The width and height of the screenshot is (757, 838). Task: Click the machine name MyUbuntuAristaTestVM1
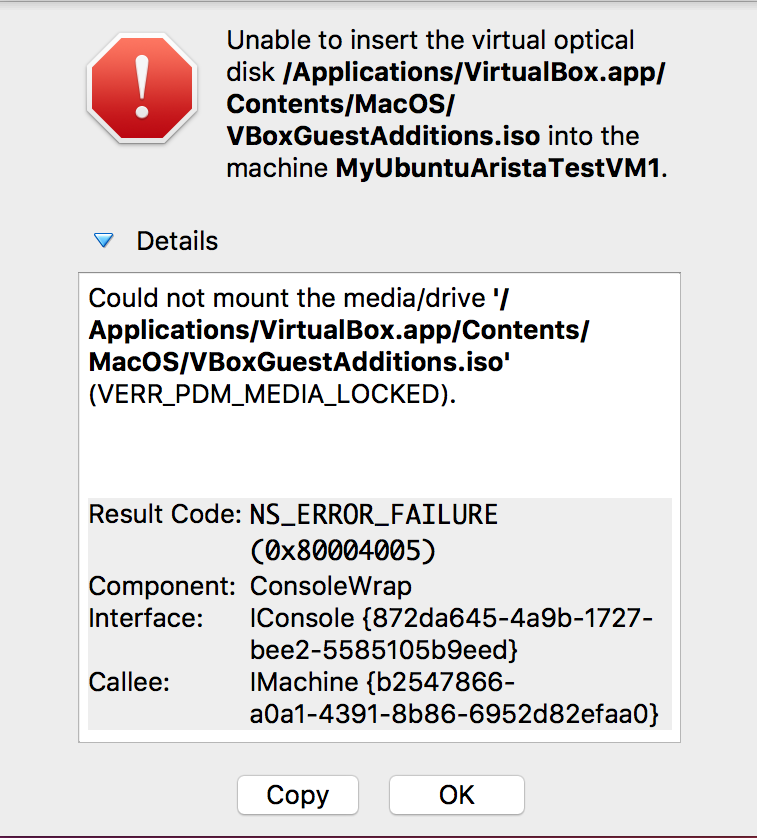pyautogui.click(x=498, y=168)
